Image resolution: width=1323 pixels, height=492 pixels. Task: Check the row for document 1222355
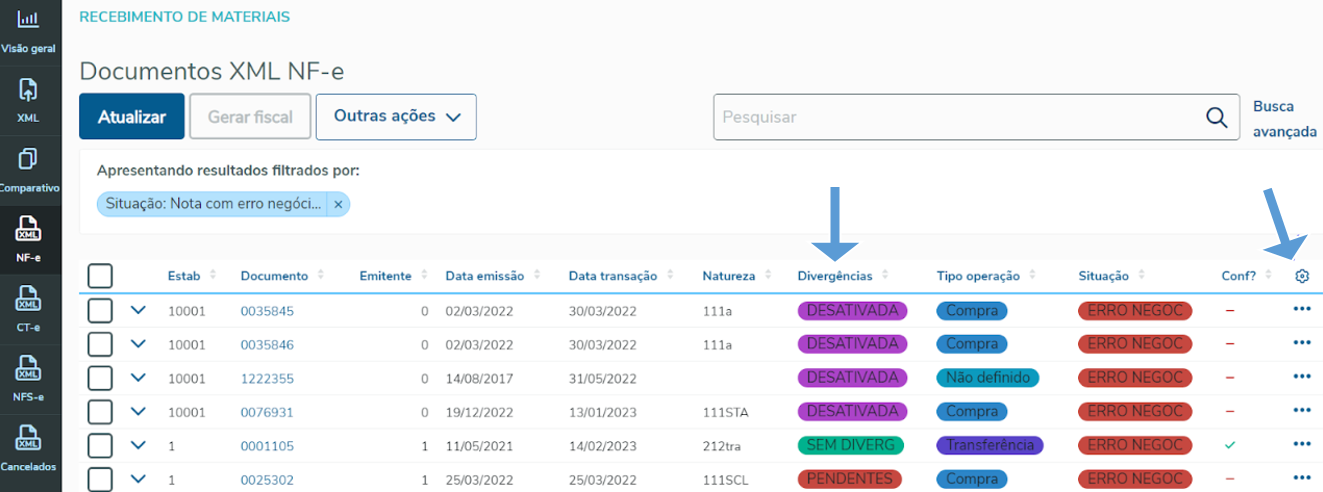[x=100, y=378]
